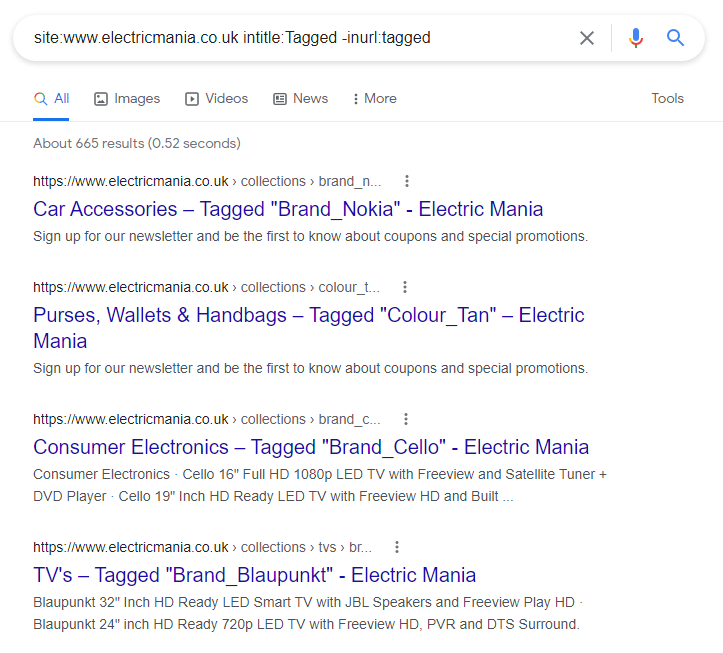Open the search Tools options

click(667, 99)
